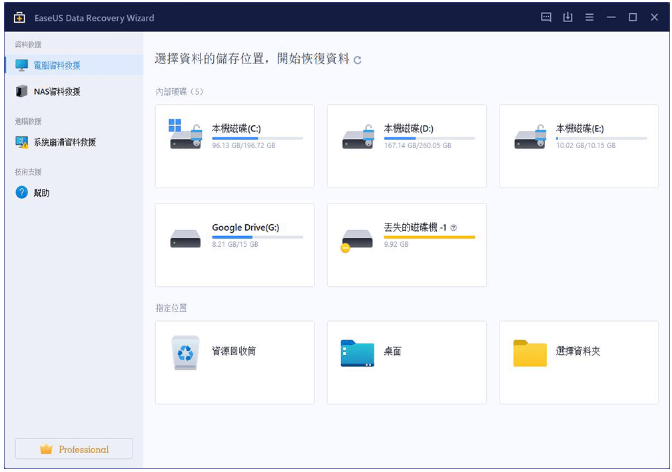Click the C: drive usage bar
The height and width of the screenshot is (472, 672).
(256, 138)
